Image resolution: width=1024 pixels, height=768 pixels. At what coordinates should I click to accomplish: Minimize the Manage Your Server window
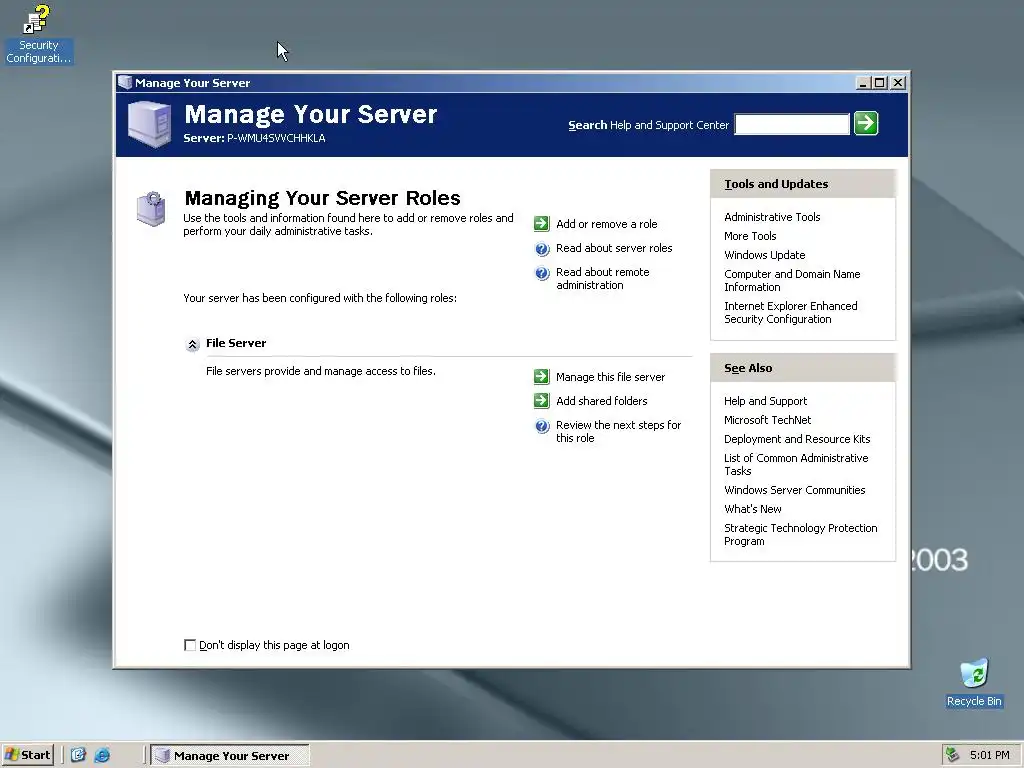(863, 83)
